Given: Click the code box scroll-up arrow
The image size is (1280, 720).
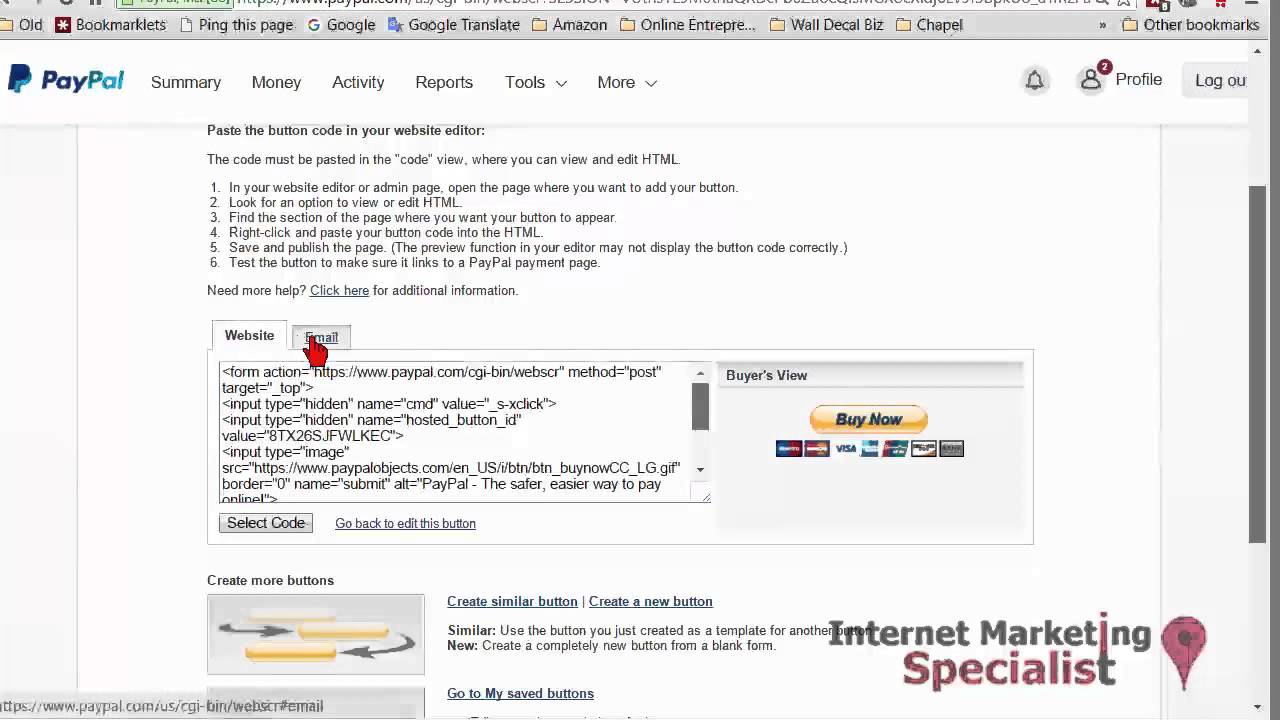Looking at the screenshot, I should pyautogui.click(x=700, y=373).
